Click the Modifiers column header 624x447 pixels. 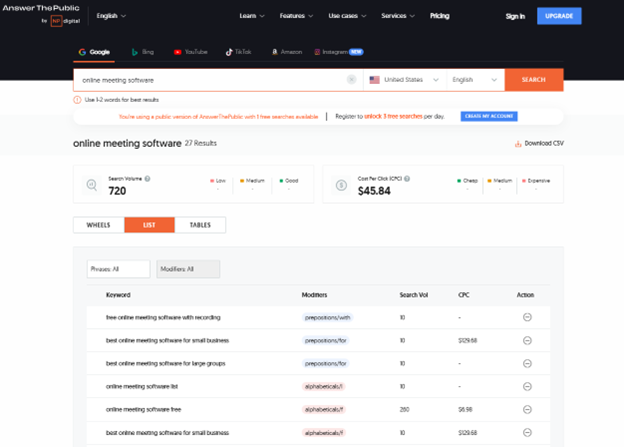pyautogui.click(x=314, y=295)
